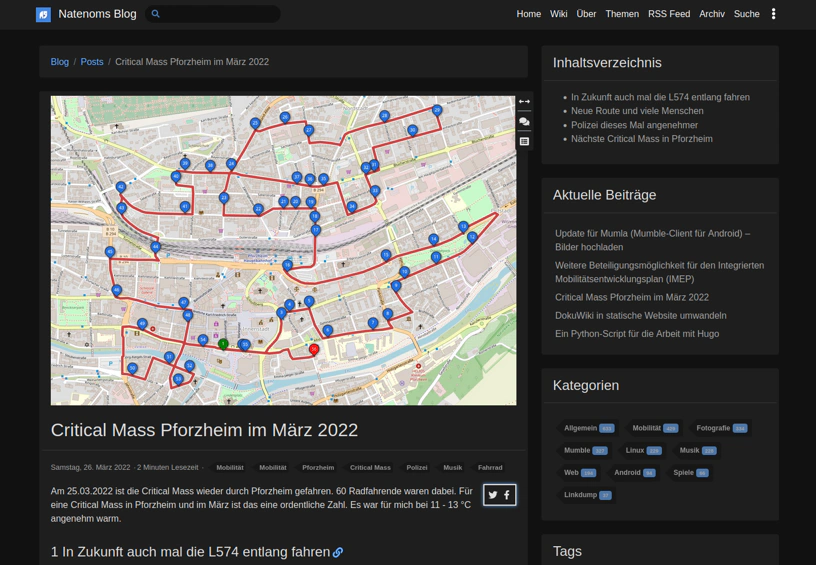
Task: Open the three-dot overflow menu
Action: pyautogui.click(x=773, y=14)
